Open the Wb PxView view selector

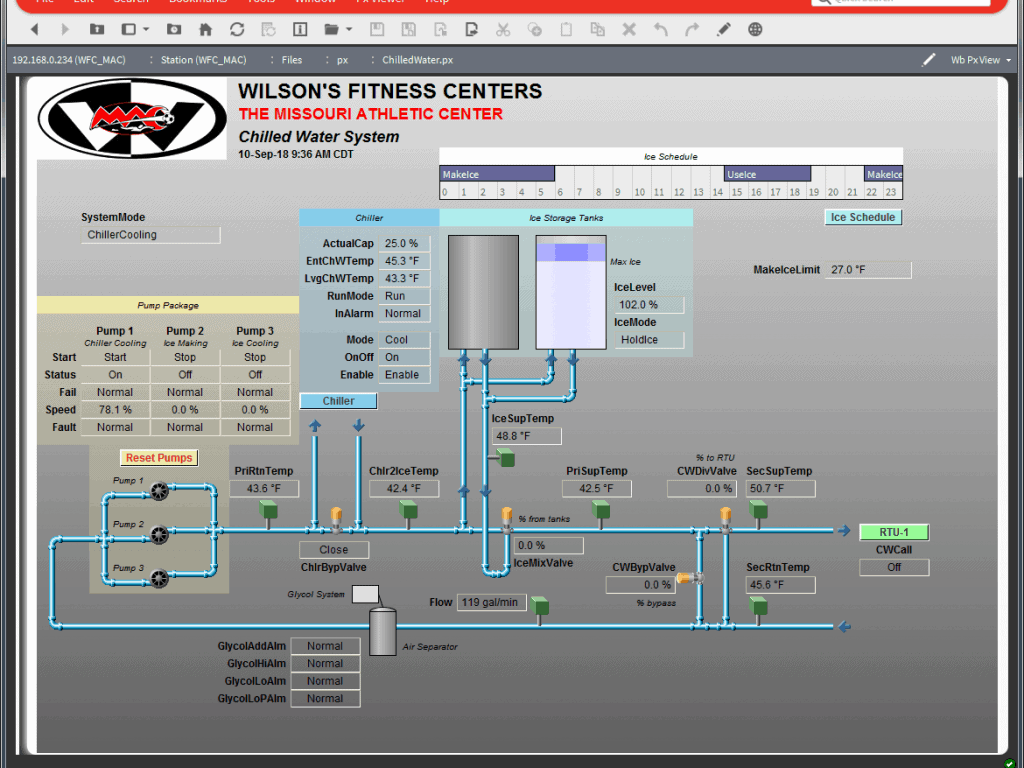pos(981,59)
